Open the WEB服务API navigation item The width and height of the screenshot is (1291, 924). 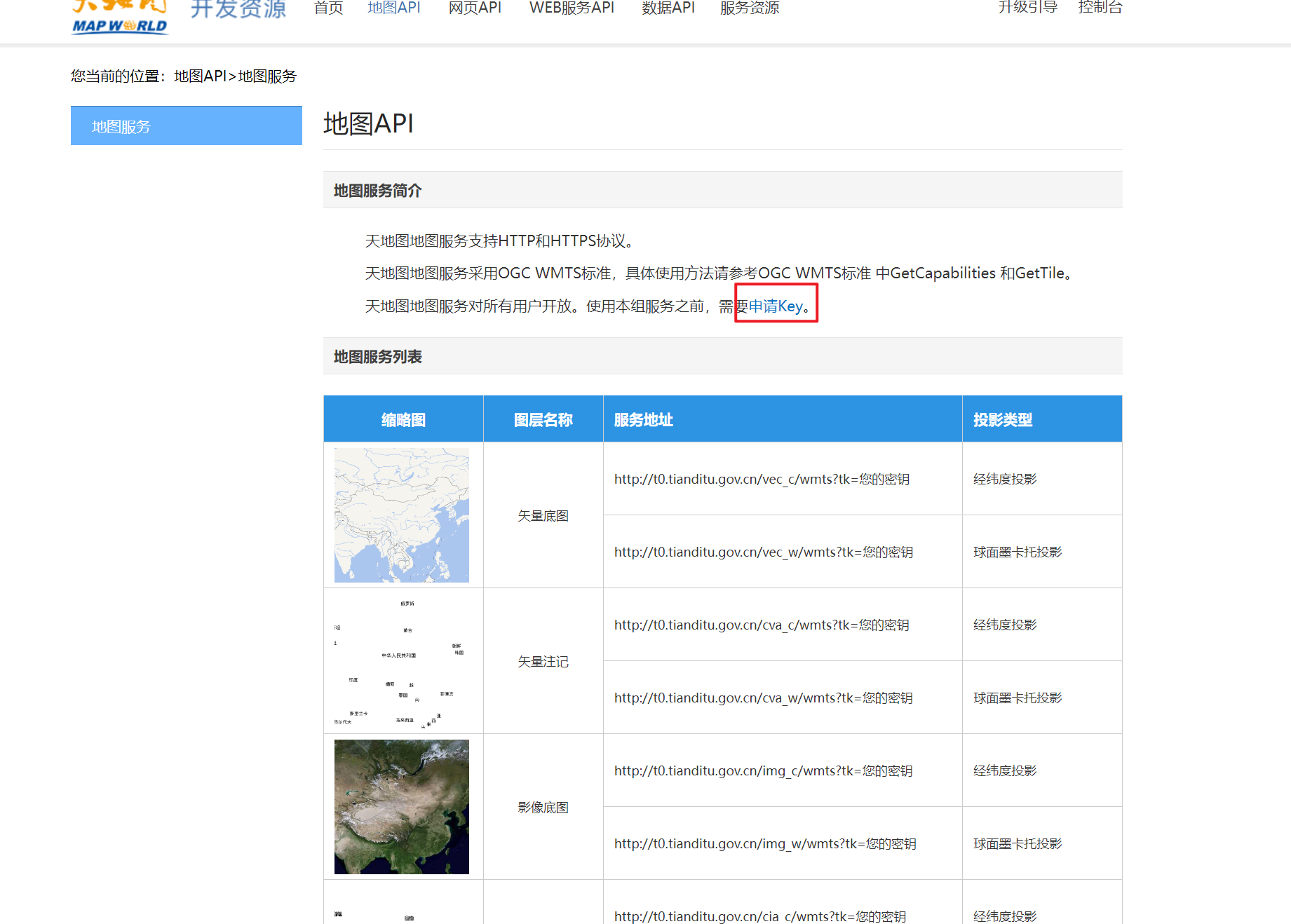click(x=572, y=8)
